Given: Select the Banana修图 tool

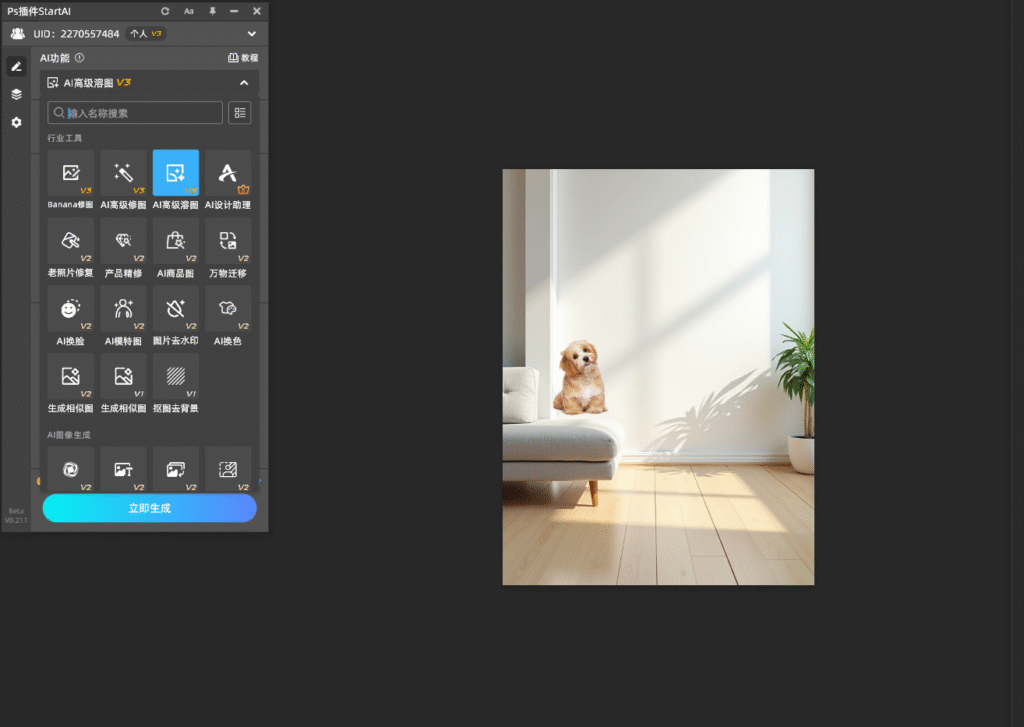Looking at the screenshot, I should (70, 173).
